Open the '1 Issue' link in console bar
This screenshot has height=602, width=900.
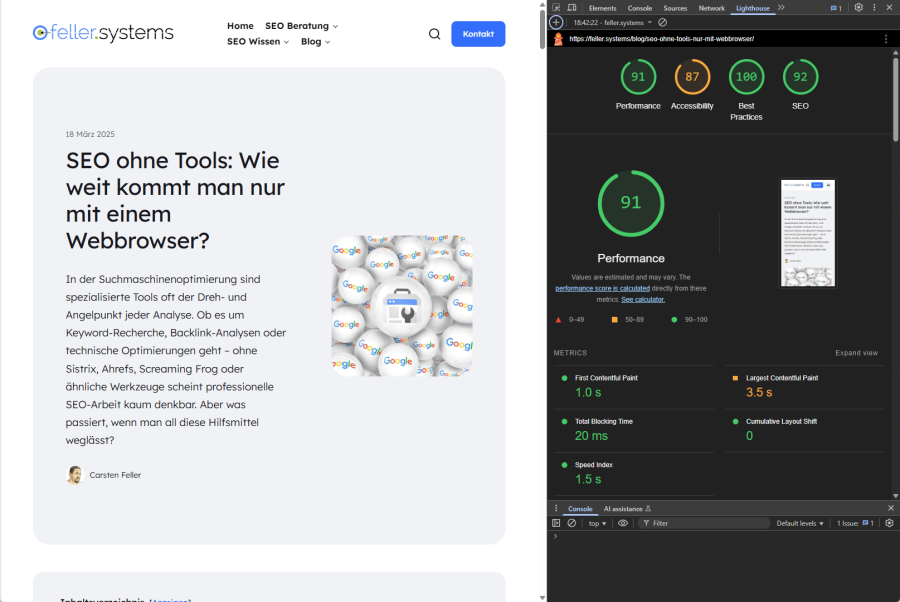(x=855, y=523)
